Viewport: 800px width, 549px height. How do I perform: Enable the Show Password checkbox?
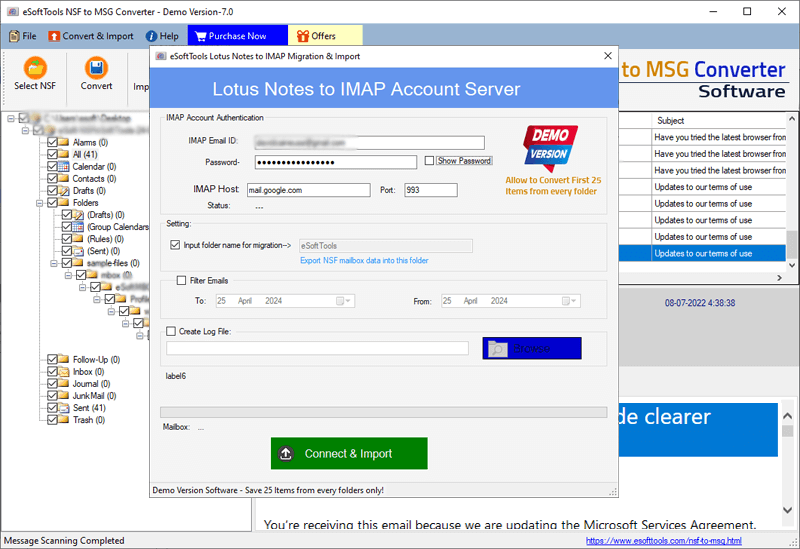(x=429, y=161)
